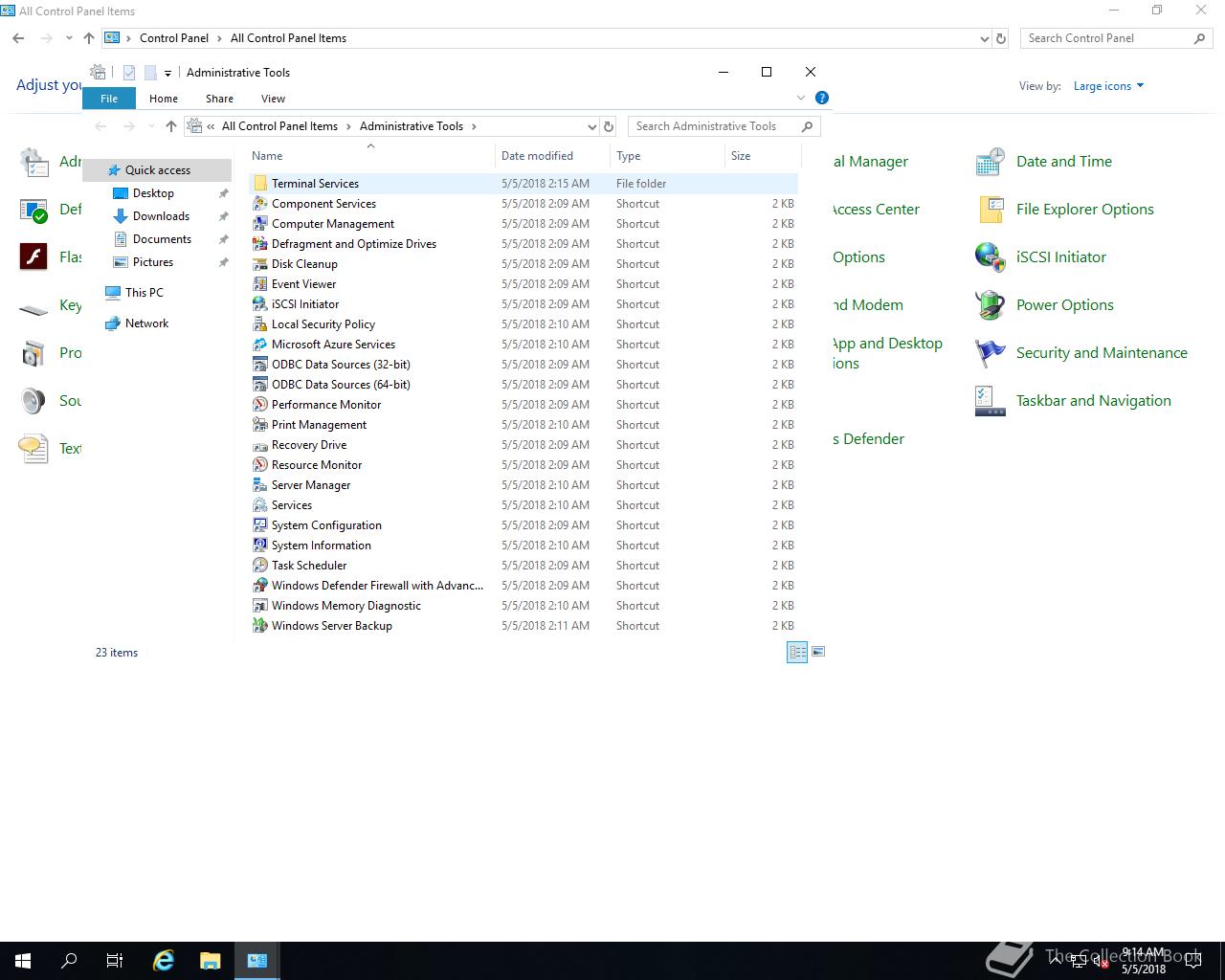Screen dimensions: 1225x980
Task: Sort list by Name column header
Action: click(x=371, y=156)
